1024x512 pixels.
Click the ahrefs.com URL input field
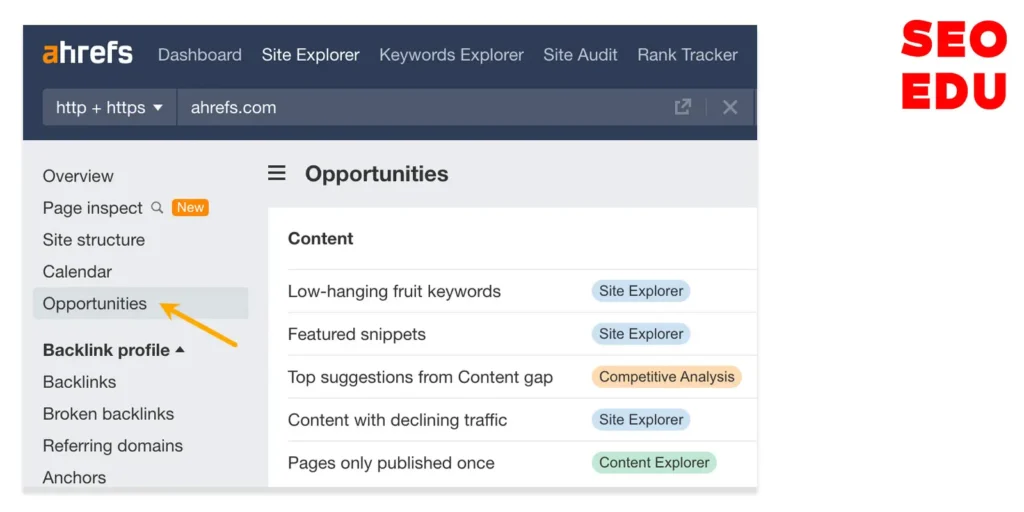pos(420,107)
